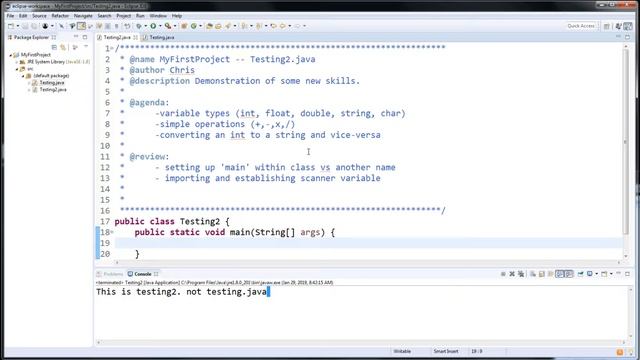Open the Open Console dropdown arrow
Image resolution: width=640 pixels, height=360 pixels.
(611, 274)
